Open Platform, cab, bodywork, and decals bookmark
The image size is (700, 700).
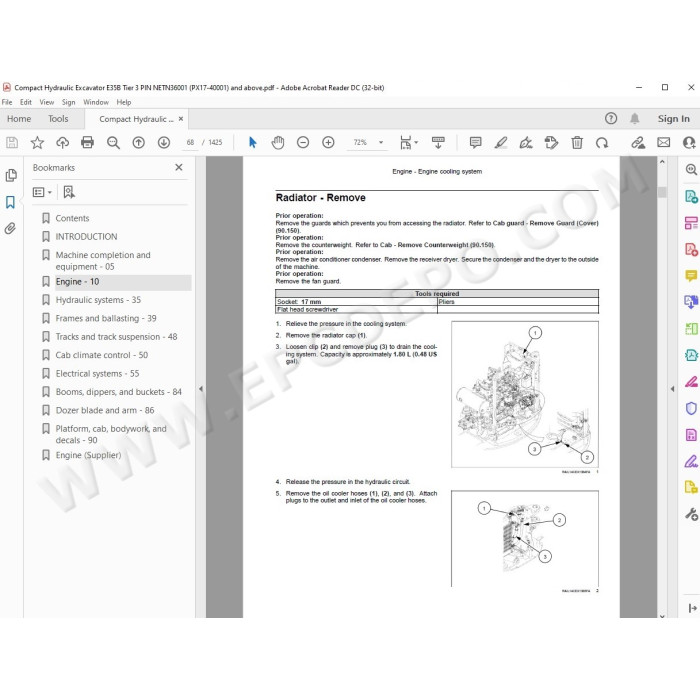tap(111, 434)
